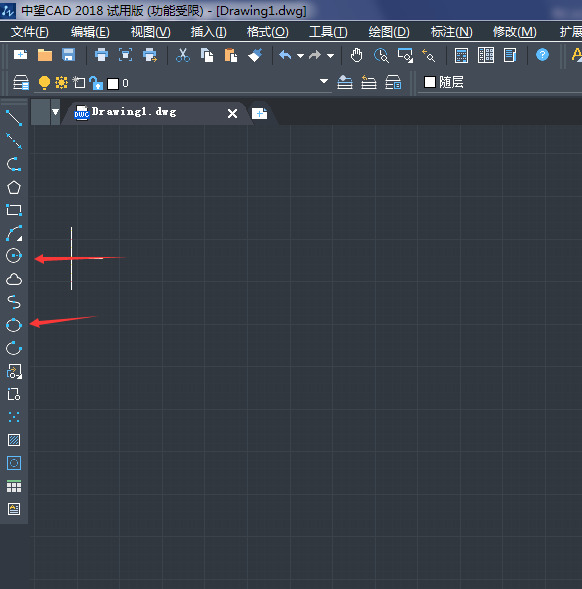Insert a table with Table tool

click(x=14, y=486)
